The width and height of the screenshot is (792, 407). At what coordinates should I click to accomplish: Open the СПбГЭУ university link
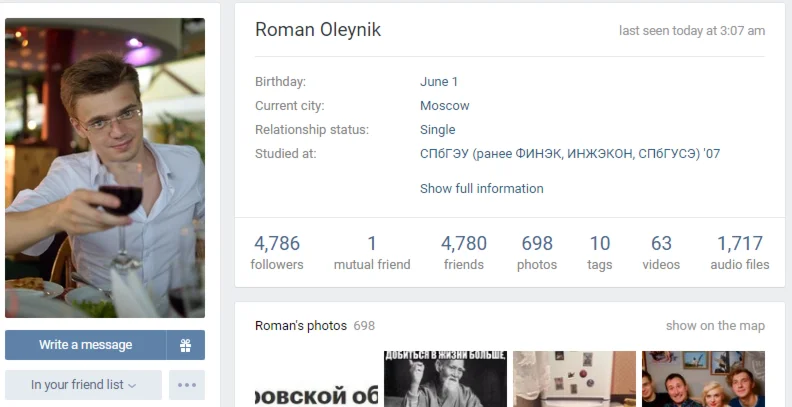click(569, 154)
